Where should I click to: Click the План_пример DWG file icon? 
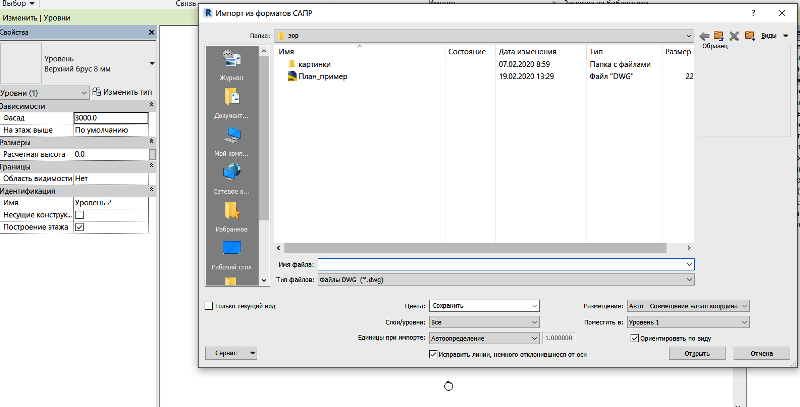[292, 76]
